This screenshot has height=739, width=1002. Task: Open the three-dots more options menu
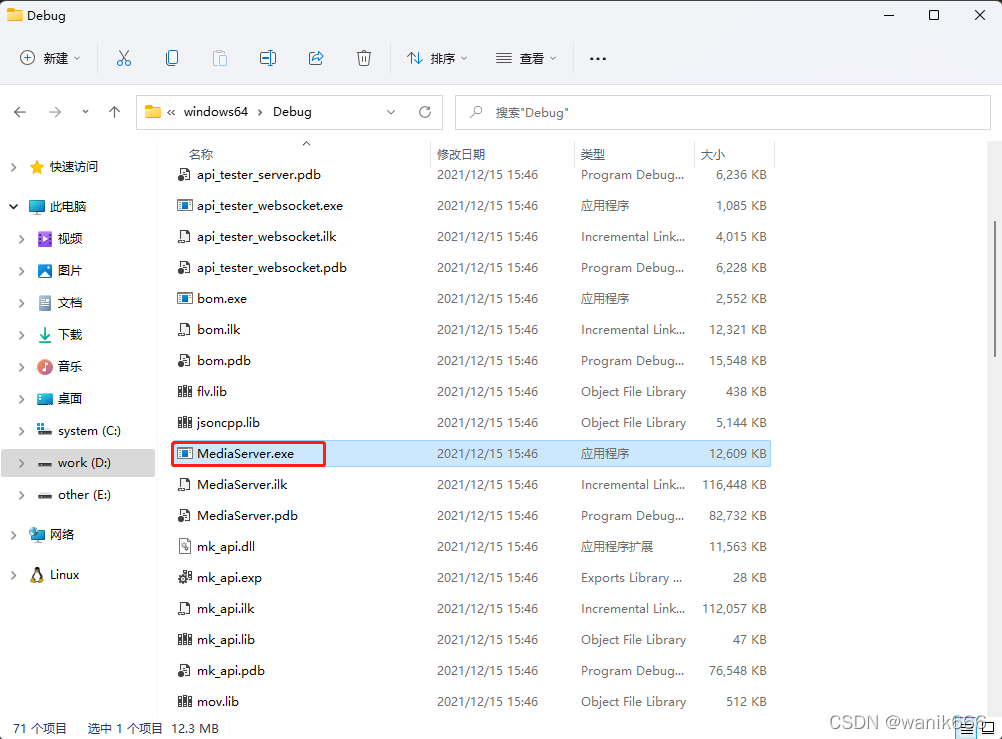click(597, 58)
